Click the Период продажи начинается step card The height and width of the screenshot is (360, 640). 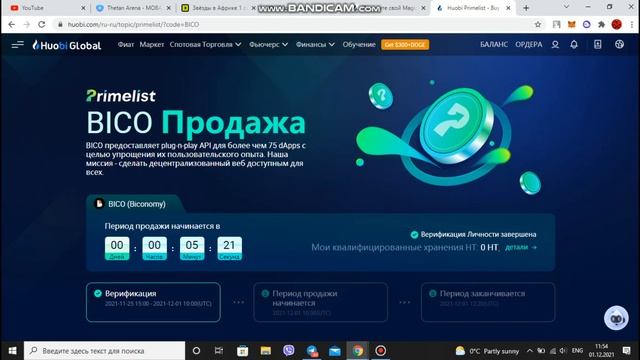point(320,302)
